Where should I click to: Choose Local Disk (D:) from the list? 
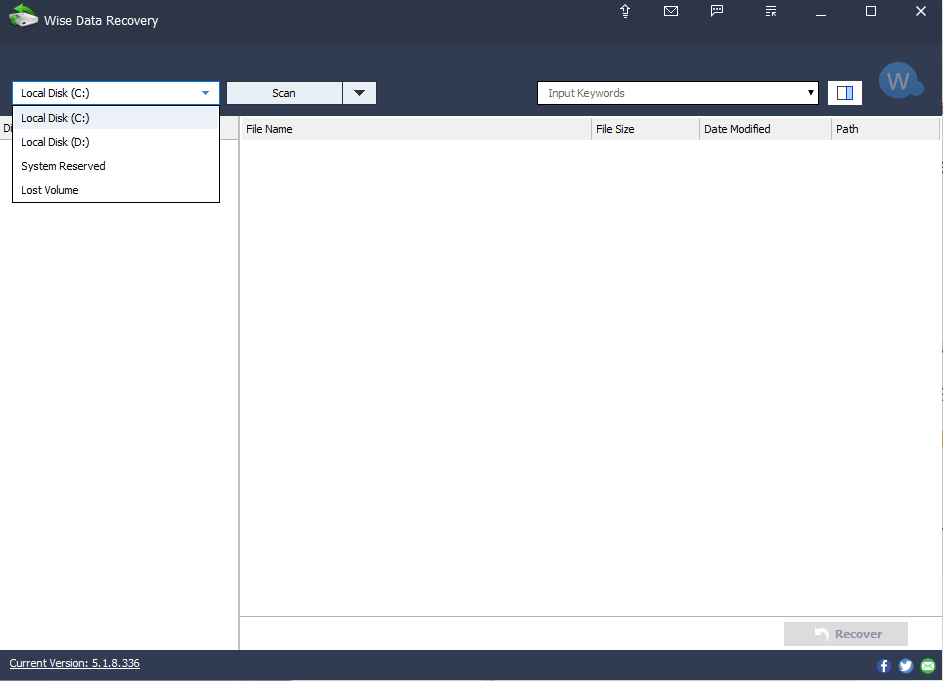tap(116, 142)
